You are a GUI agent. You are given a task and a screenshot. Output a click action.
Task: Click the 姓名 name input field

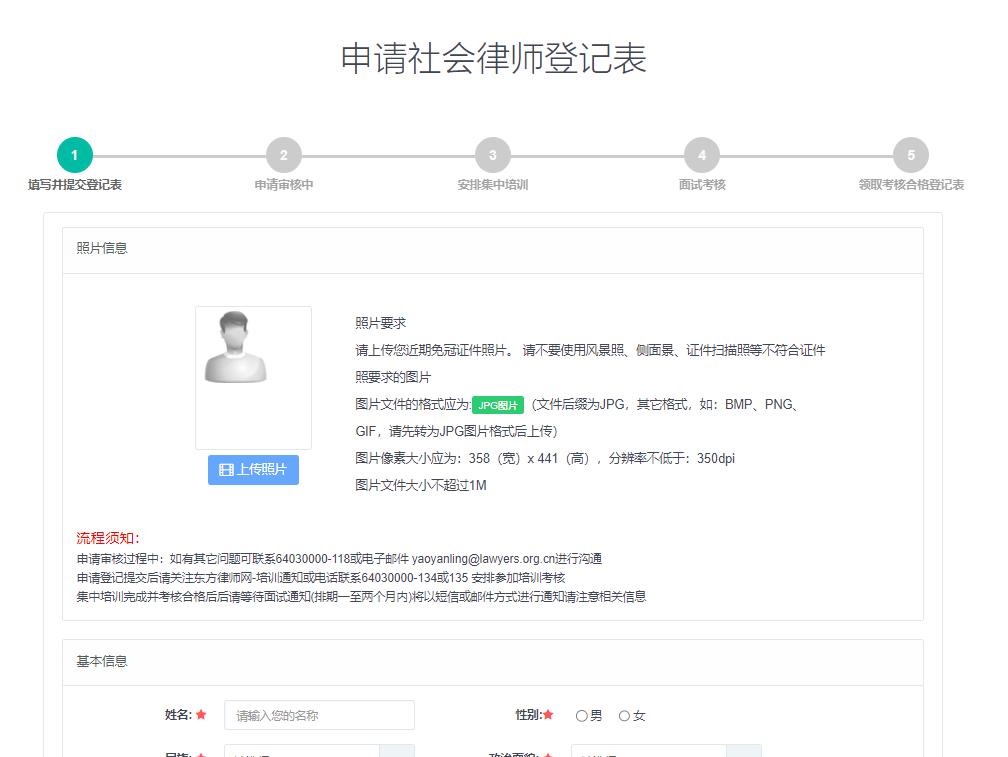coord(319,715)
